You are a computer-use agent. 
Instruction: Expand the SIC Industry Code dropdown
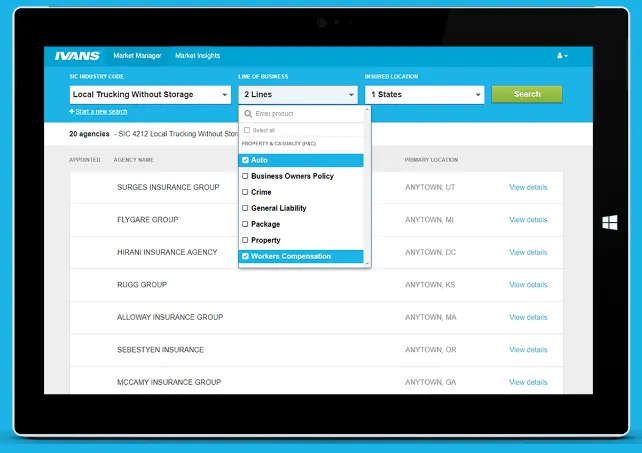pos(150,95)
